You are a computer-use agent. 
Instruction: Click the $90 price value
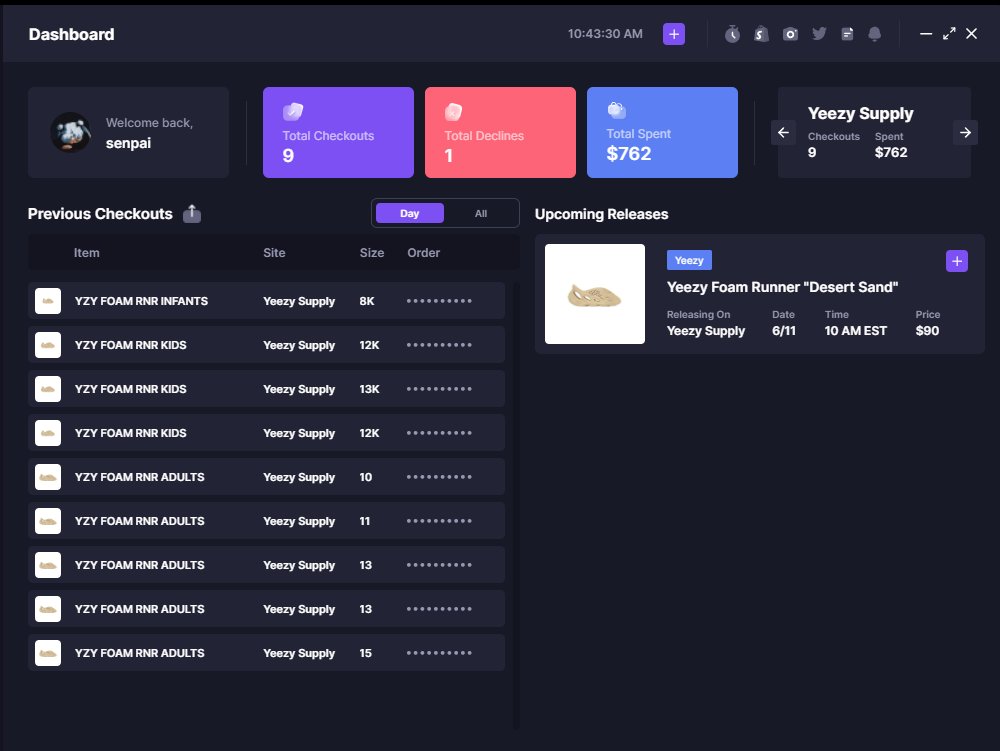point(927,331)
